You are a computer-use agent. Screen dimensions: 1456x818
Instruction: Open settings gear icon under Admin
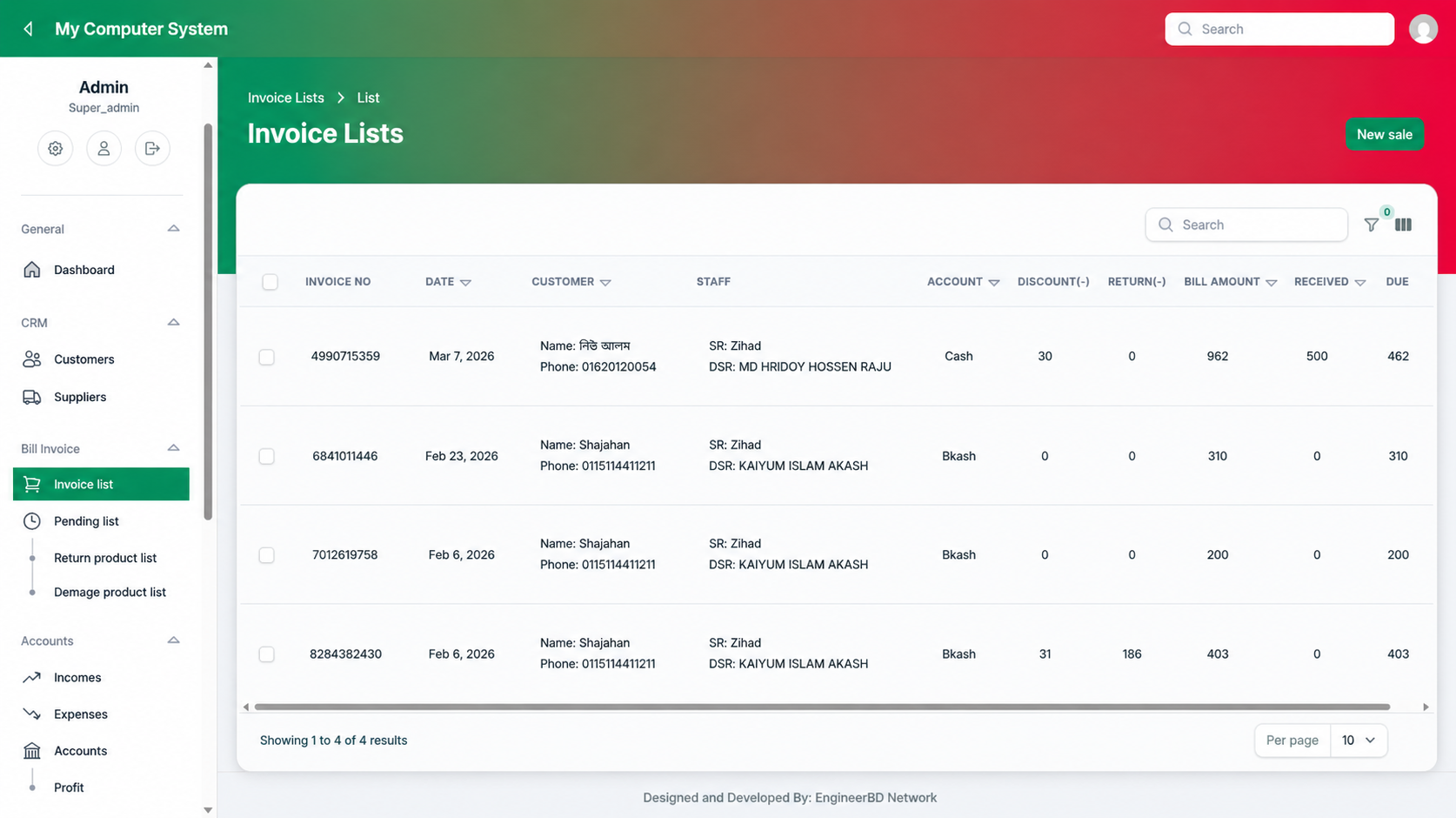click(x=55, y=149)
